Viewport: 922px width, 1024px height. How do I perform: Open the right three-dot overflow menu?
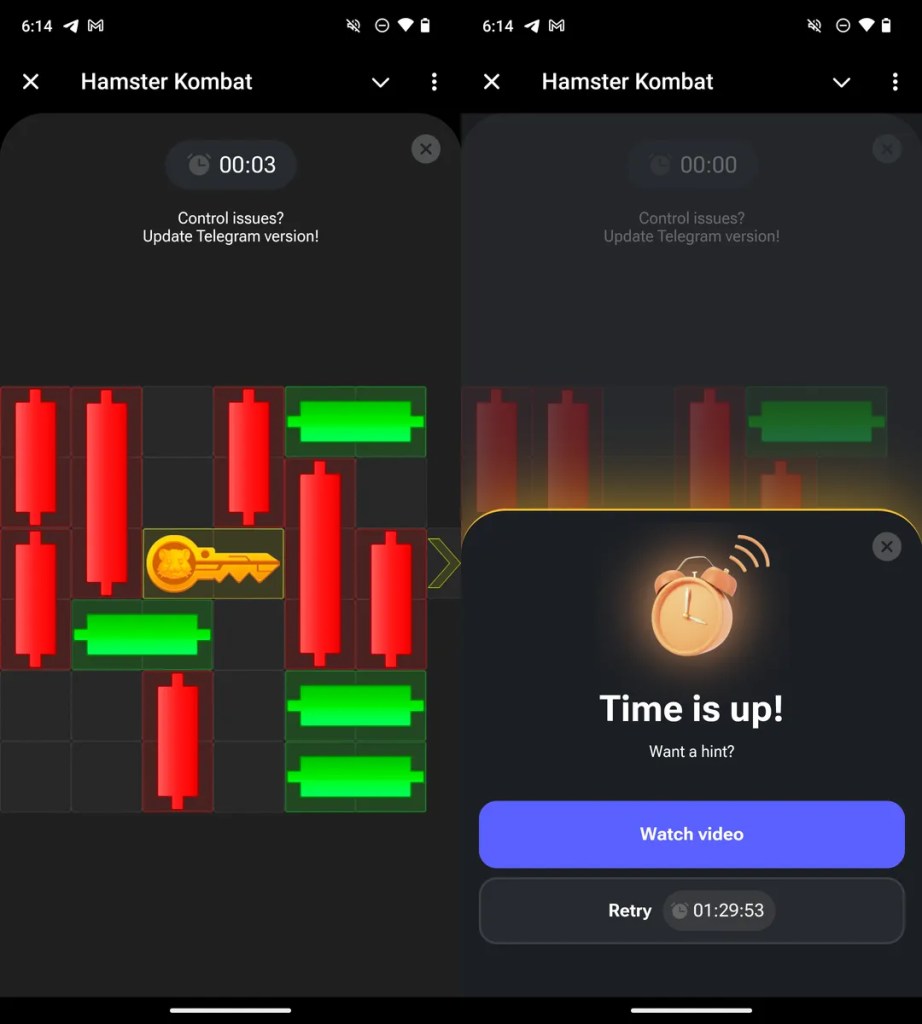pos(895,82)
